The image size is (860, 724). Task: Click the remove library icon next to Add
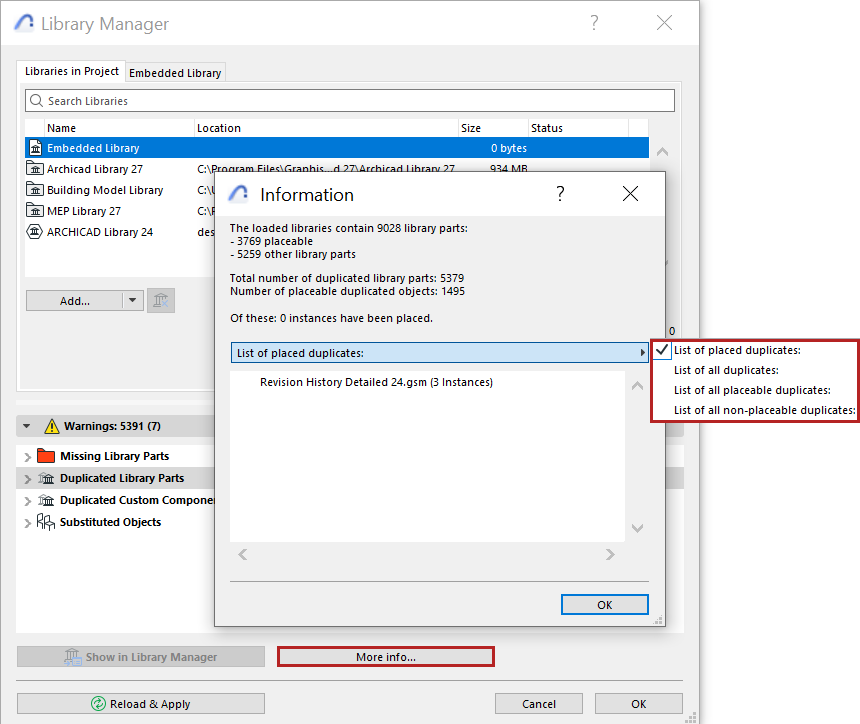point(161,301)
